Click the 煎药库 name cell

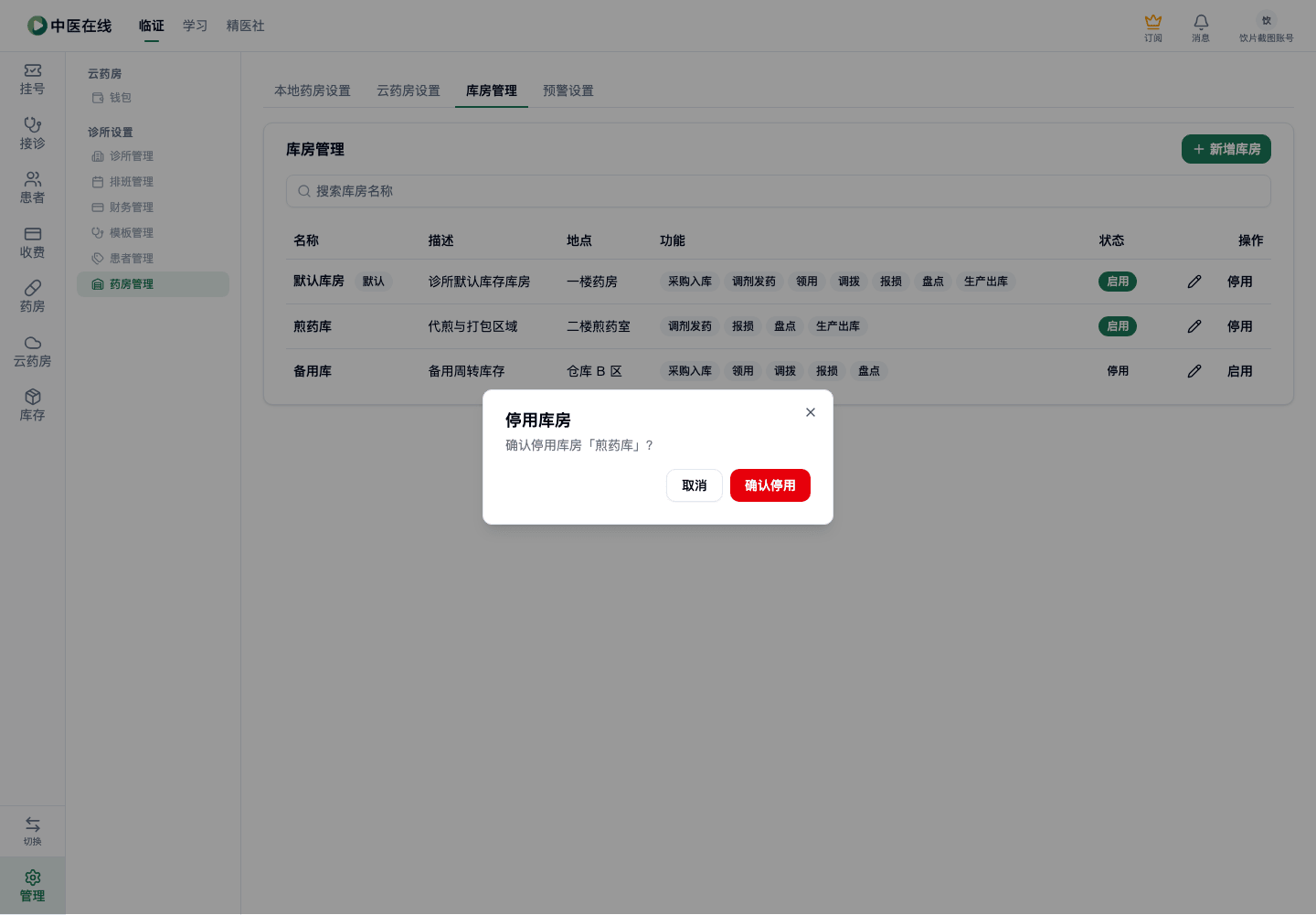[313, 326]
